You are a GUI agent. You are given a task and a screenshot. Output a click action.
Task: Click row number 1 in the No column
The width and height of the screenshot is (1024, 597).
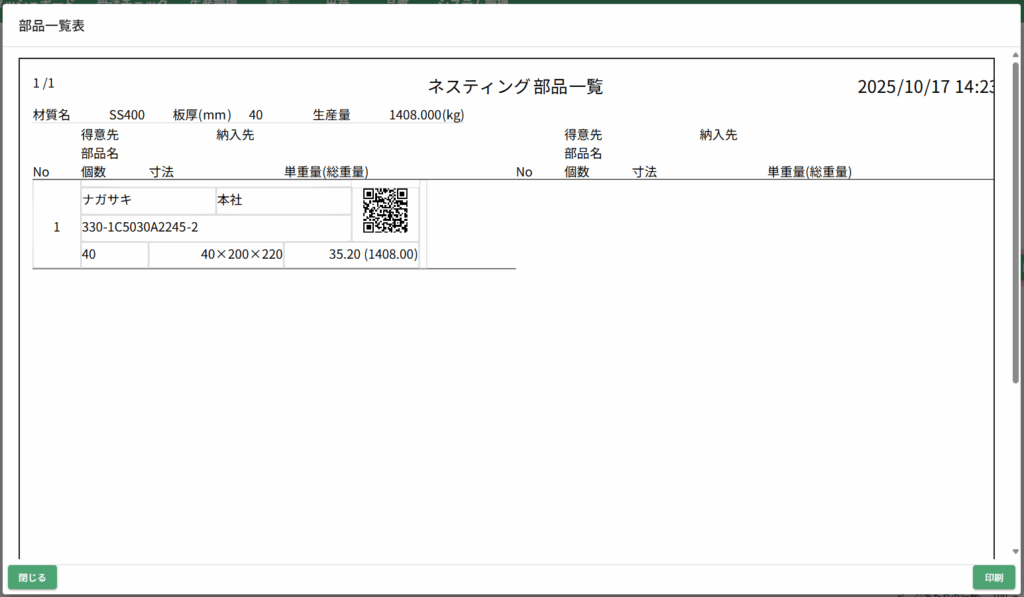tap(56, 227)
